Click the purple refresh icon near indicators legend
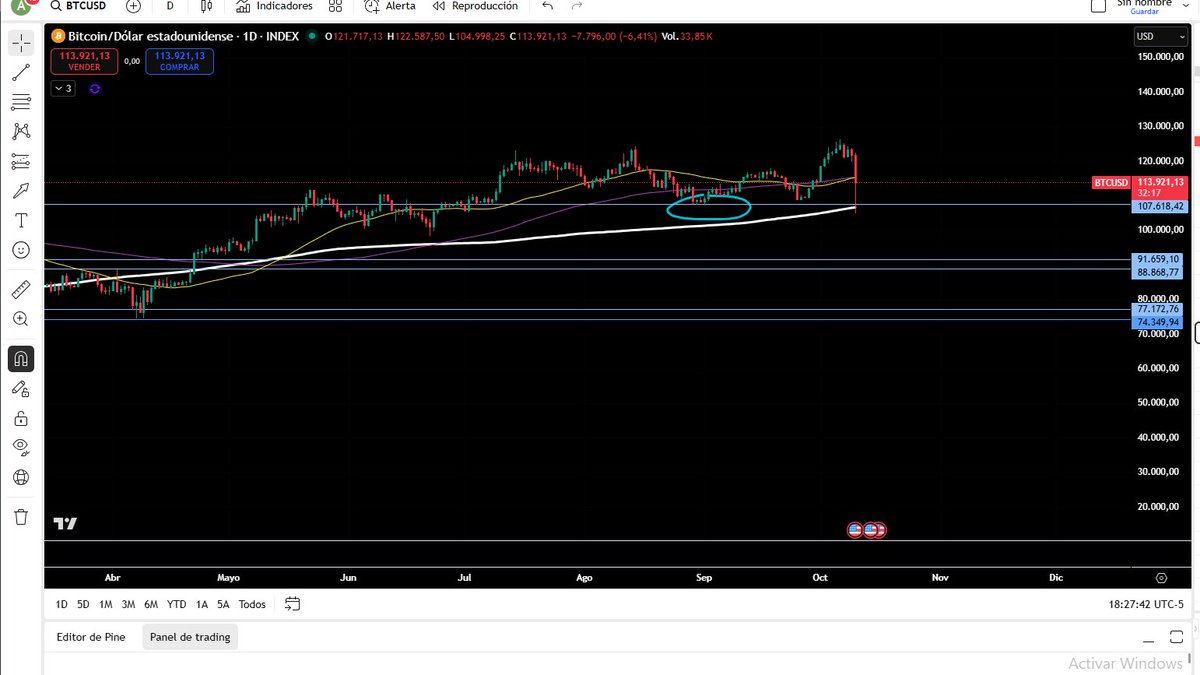The width and height of the screenshot is (1200, 675). point(94,88)
